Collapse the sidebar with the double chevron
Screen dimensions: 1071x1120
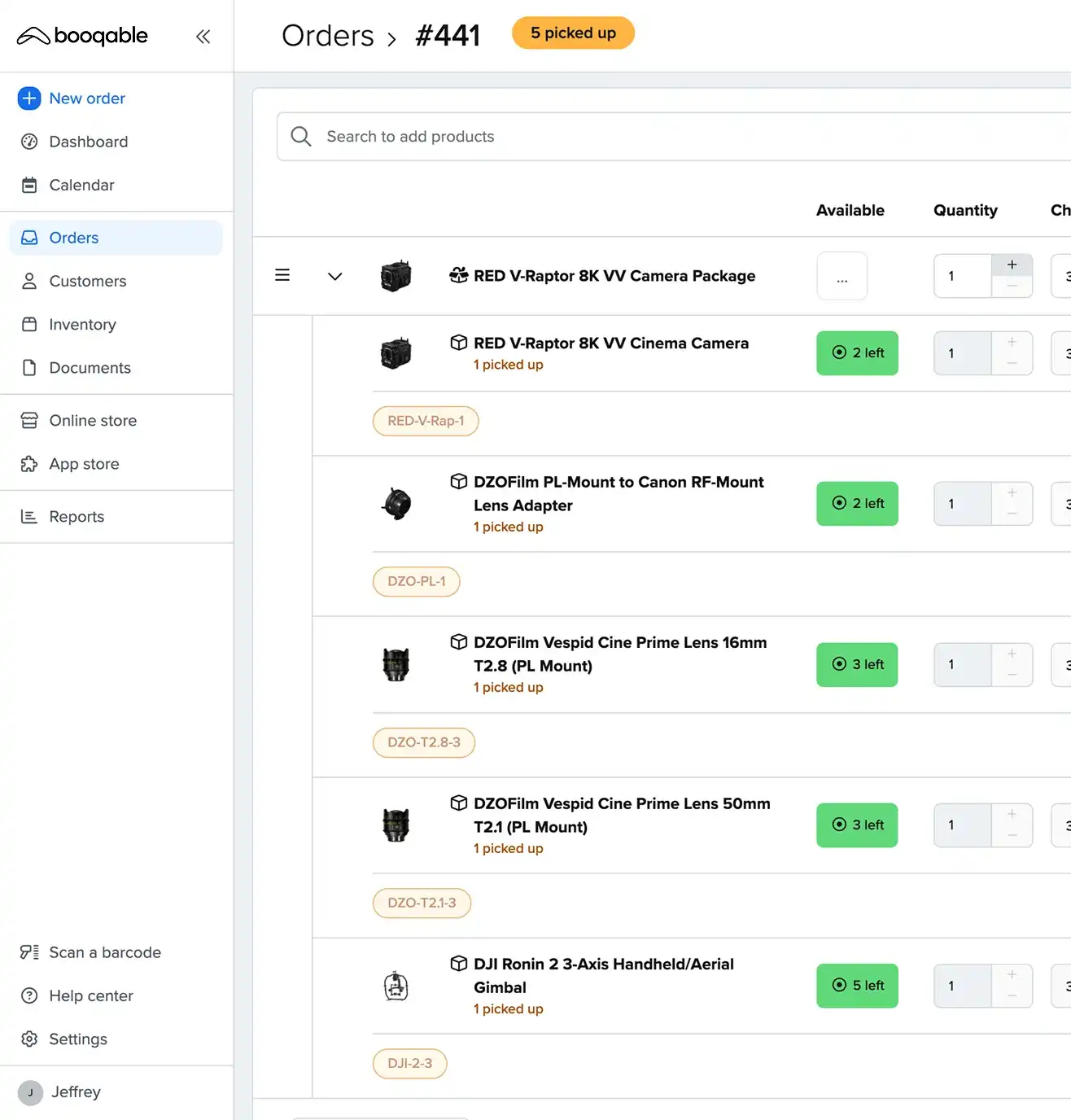tap(203, 36)
